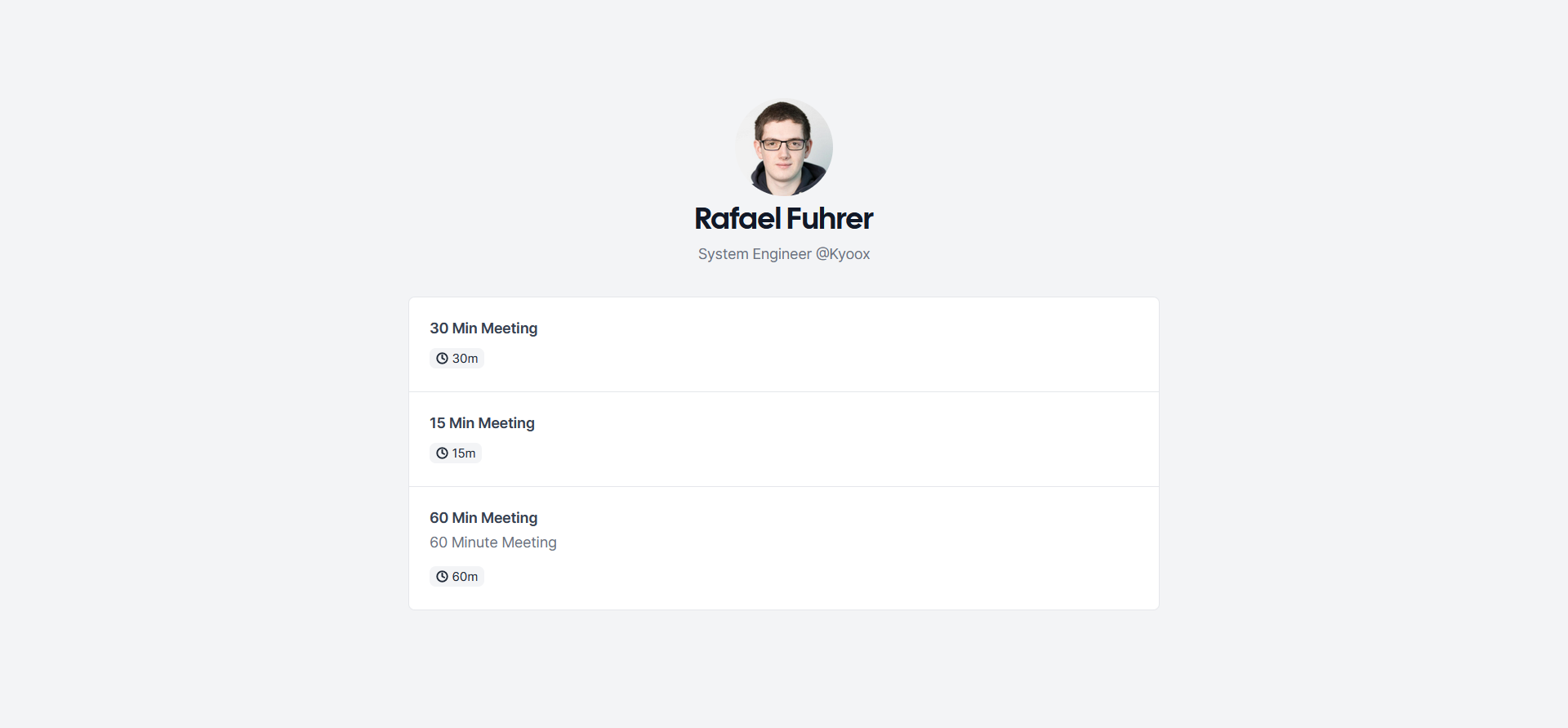Screen dimensions: 1568x728
Task: Select the 30 Min Meeting card's empty right area
Action: pyautogui.click(x=898, y=345)
